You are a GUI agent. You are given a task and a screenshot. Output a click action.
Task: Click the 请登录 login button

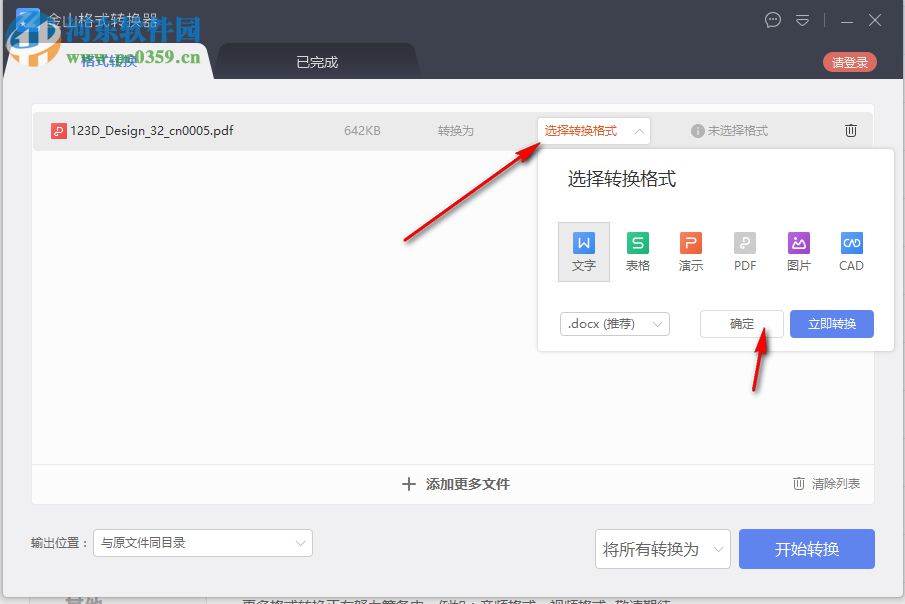pyautogui.click(x=850, y=62)
